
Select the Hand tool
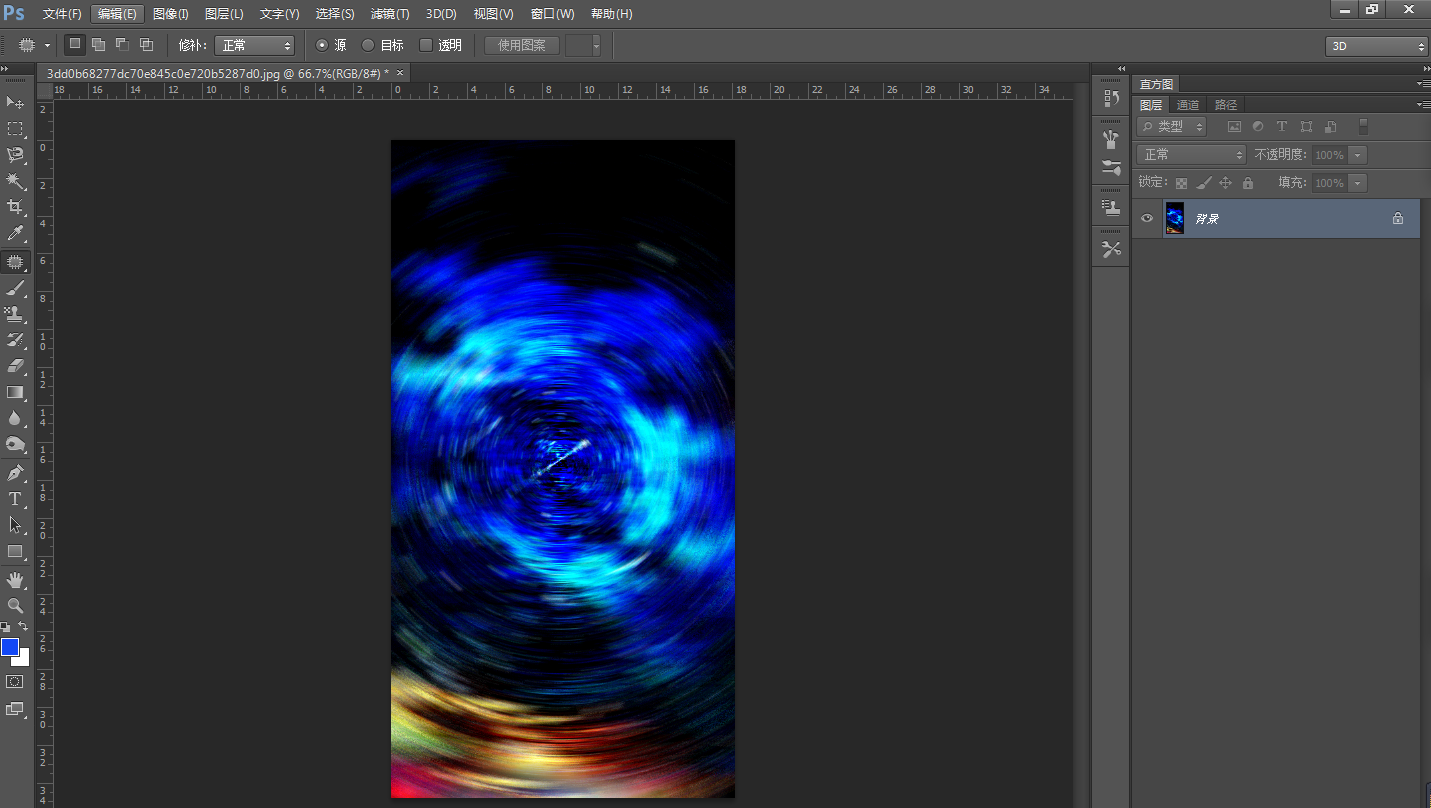[15, 579]
